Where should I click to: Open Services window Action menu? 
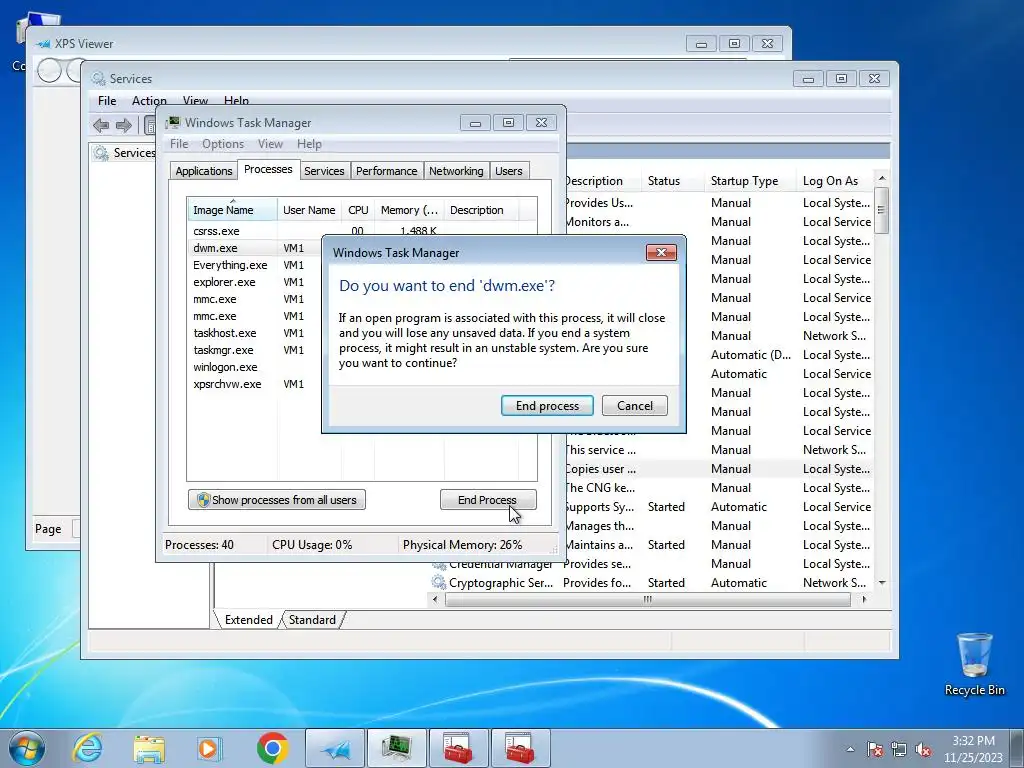[x=149, y=101]
